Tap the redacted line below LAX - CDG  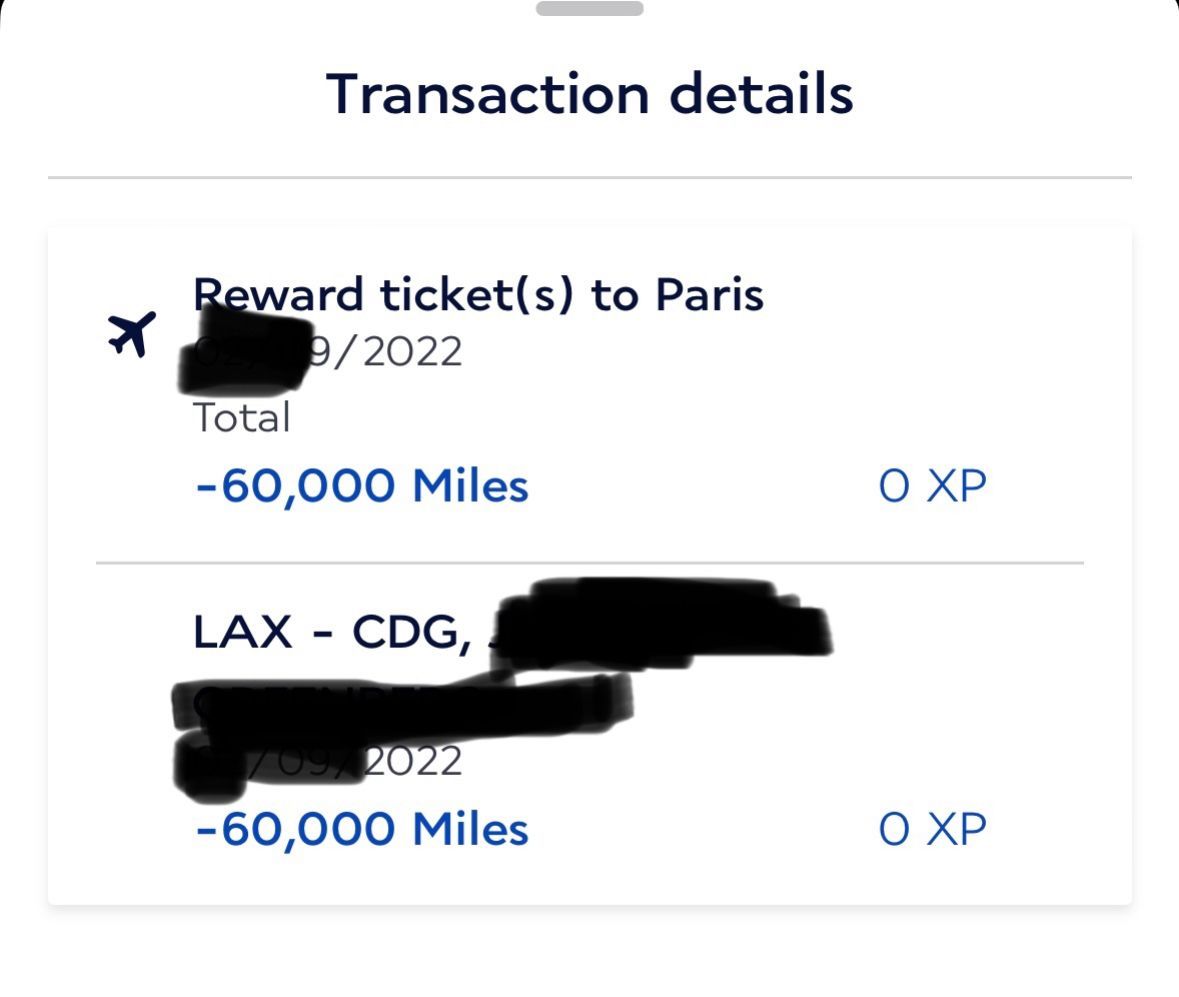[x=400, y=700]
